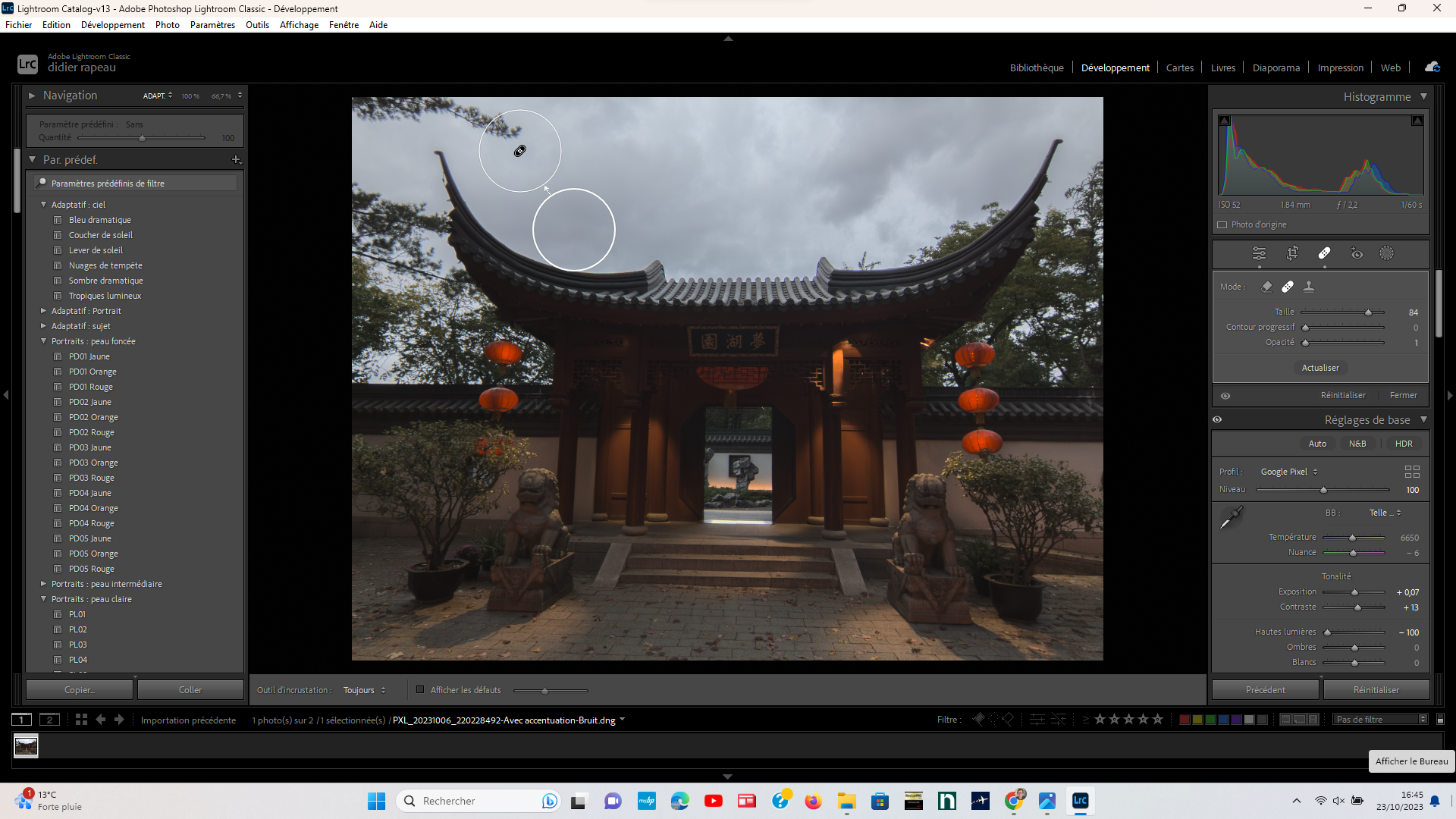
Task: Click on the Taille slider track
Action: (1335, 312)
